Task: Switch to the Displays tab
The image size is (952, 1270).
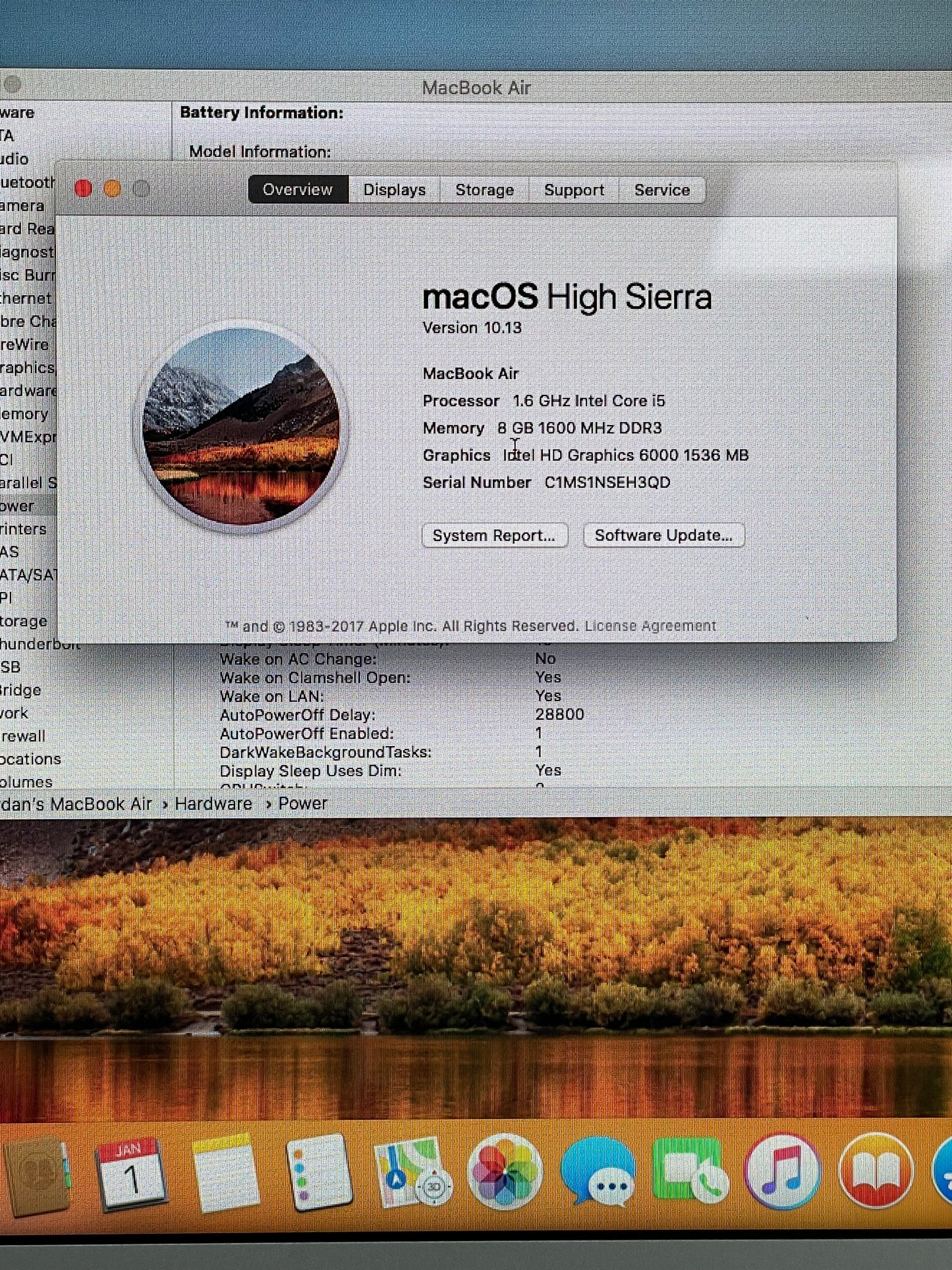Action: [x=394, y=190]
